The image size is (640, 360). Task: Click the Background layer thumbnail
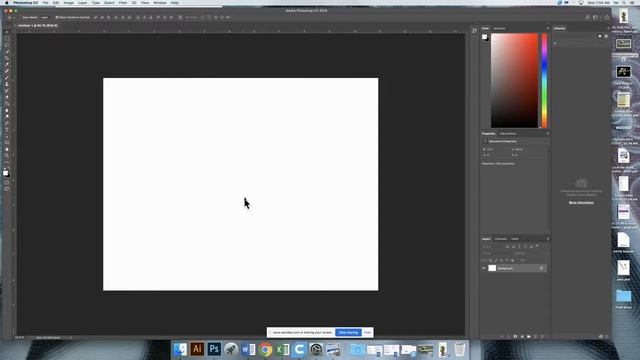tap(492, 268)
